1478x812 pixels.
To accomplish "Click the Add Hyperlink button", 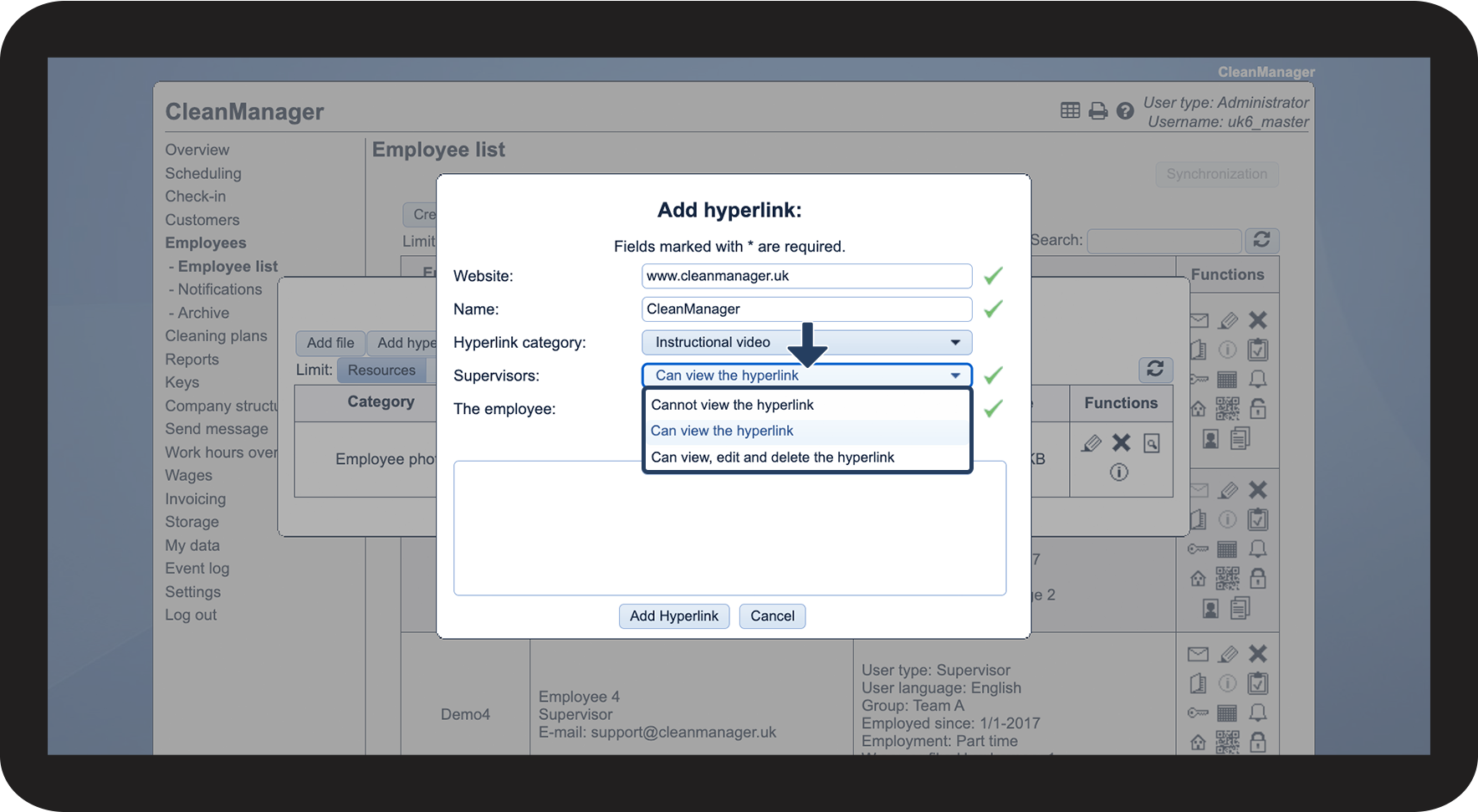I will [x=674, y=616].
